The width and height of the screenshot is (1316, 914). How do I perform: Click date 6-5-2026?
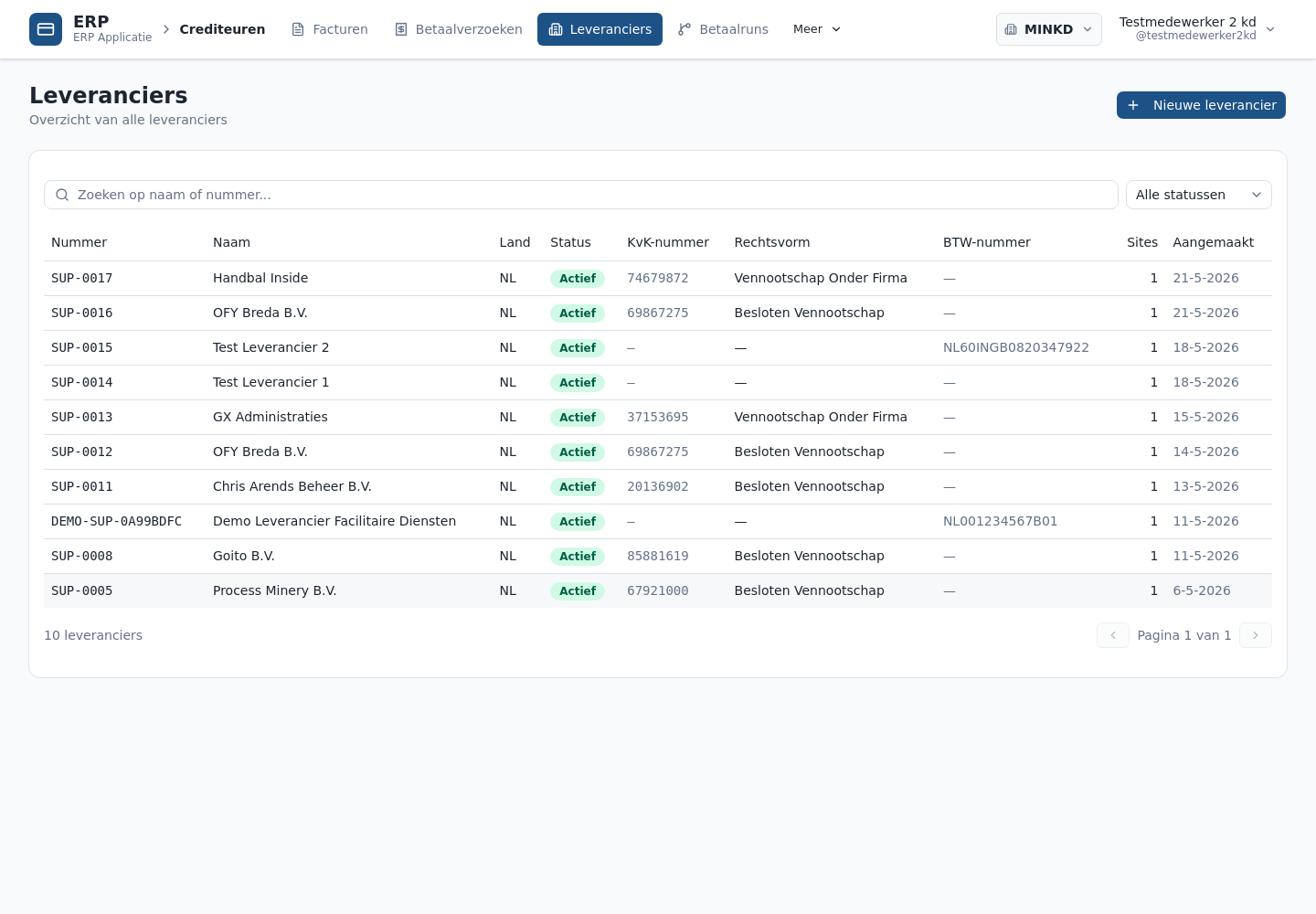point(1202,590)
